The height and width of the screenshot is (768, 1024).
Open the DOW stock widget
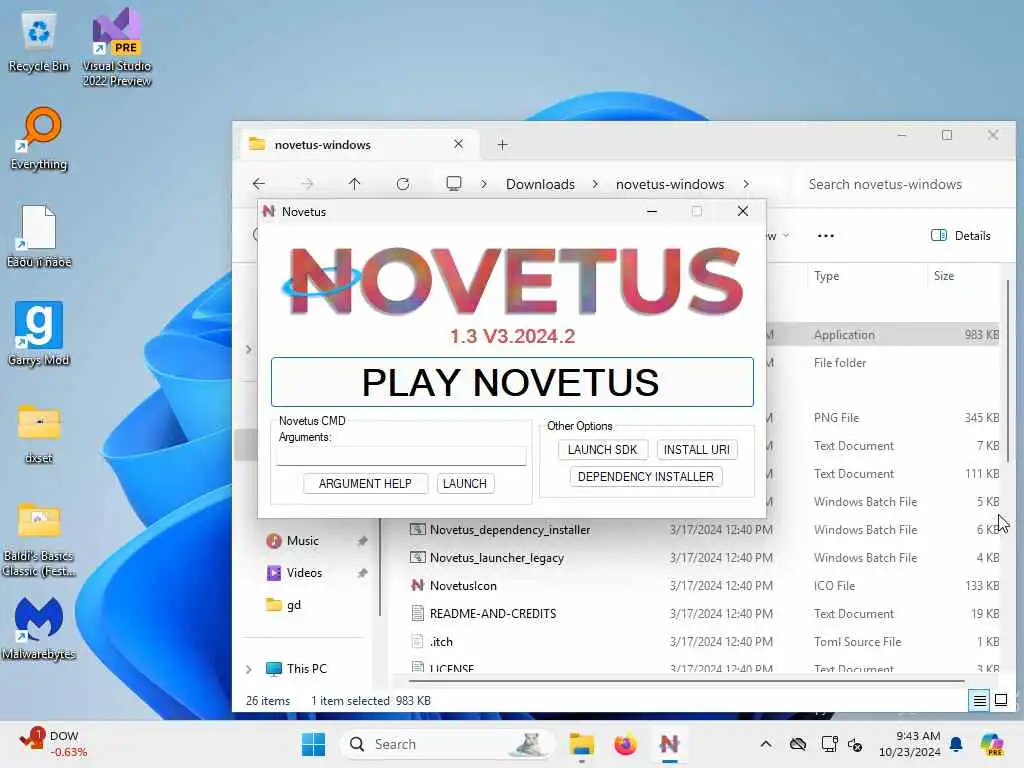coord(52,744)
